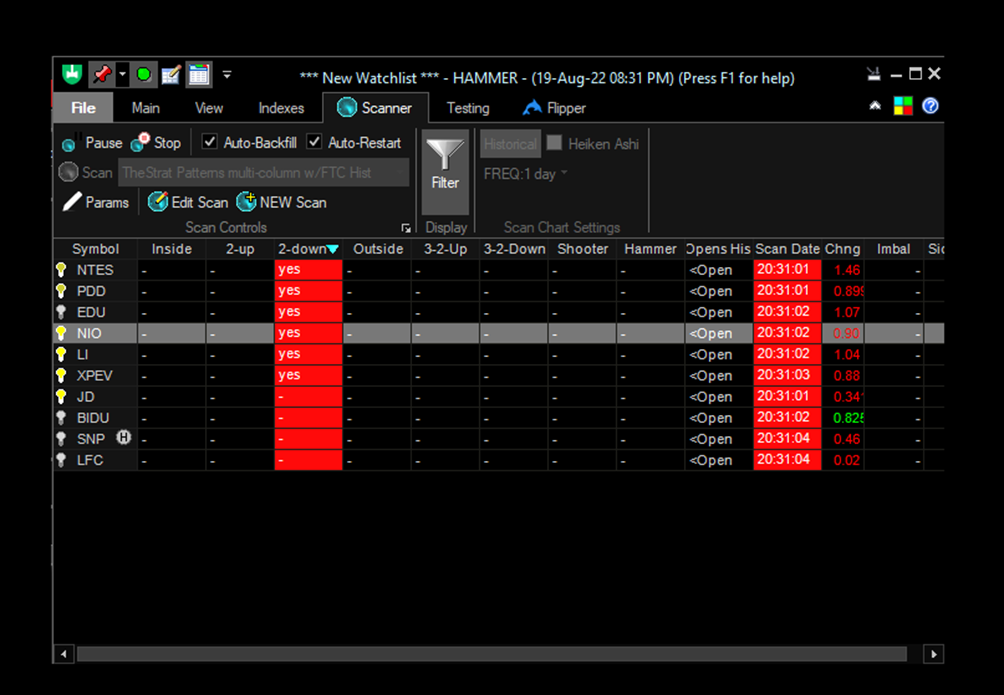Open the FREQ:1 day dropdown
The height and width of the screenshot is (695, 1004).
(x=526, y=174)
